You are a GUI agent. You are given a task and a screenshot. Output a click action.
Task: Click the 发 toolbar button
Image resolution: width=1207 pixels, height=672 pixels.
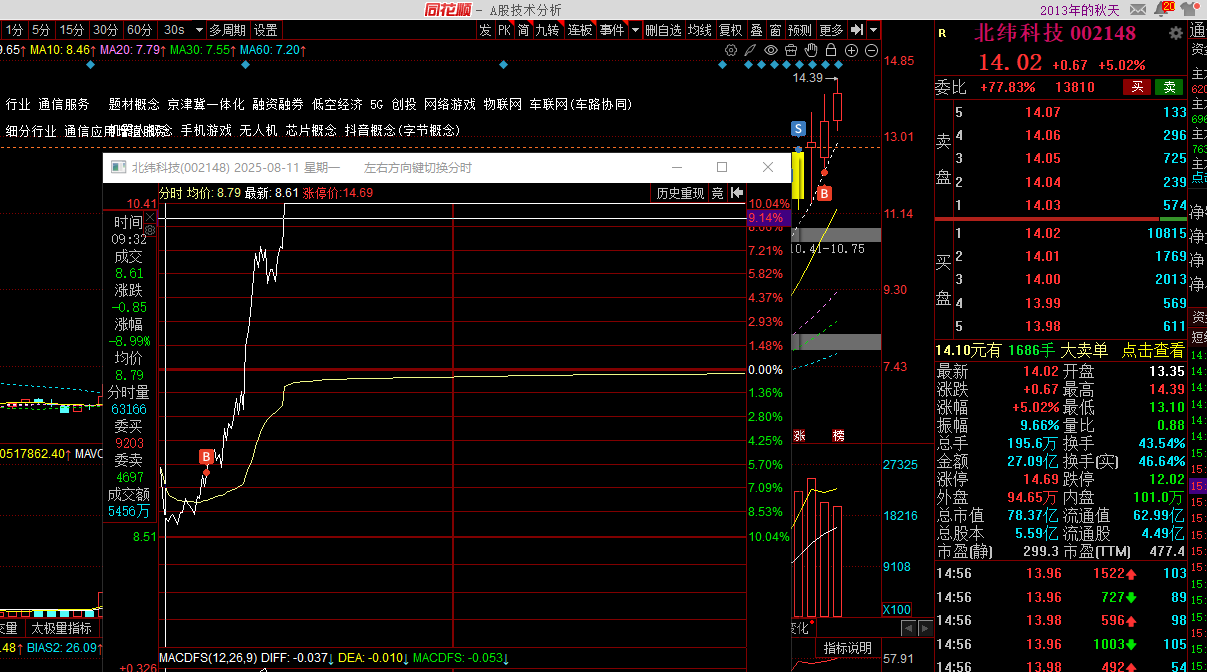click(485, 30)
